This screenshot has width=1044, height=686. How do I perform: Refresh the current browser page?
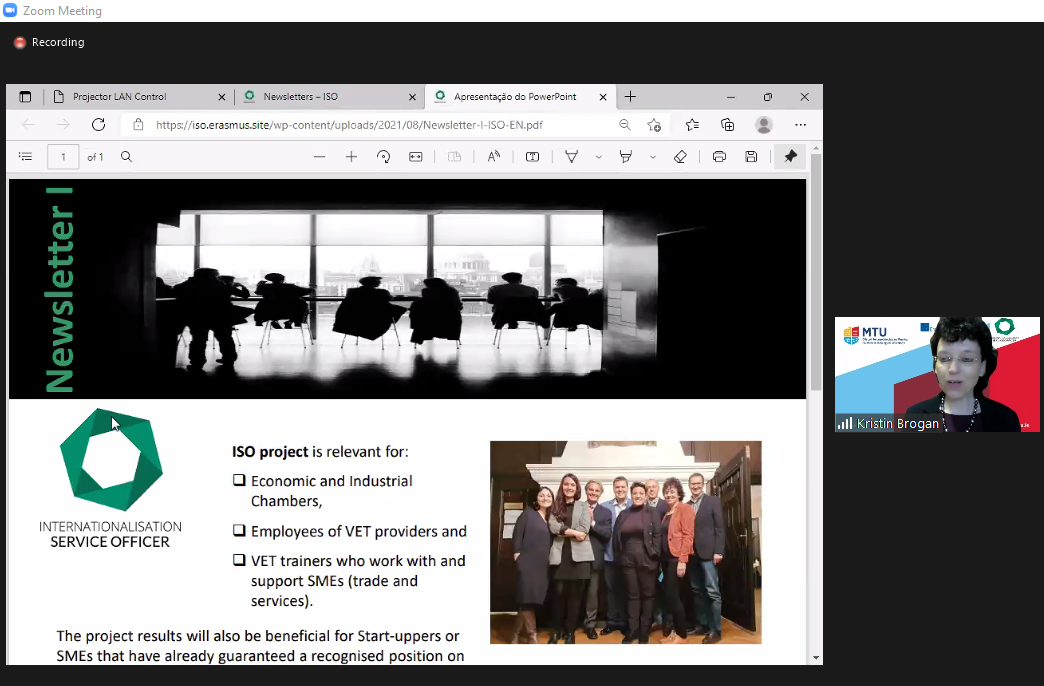click(98, 125)
